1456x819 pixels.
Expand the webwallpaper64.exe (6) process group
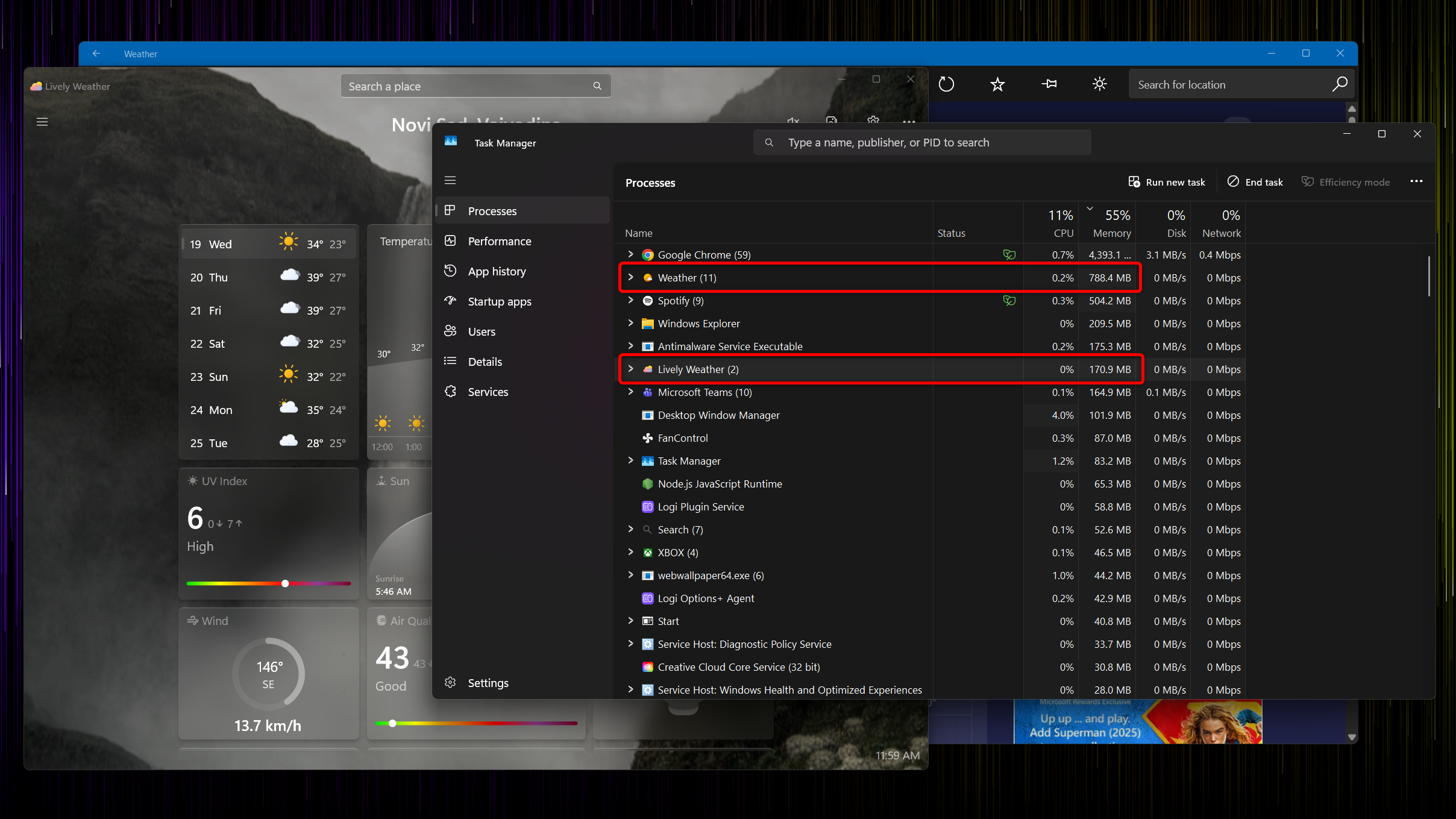[x=630, y=575]
